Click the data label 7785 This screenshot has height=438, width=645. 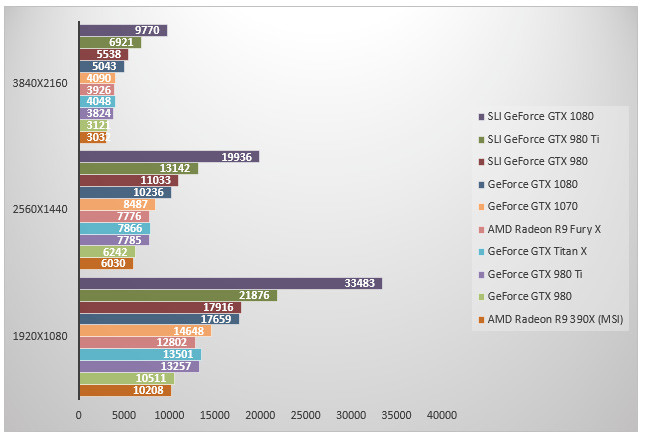point(129,240)
